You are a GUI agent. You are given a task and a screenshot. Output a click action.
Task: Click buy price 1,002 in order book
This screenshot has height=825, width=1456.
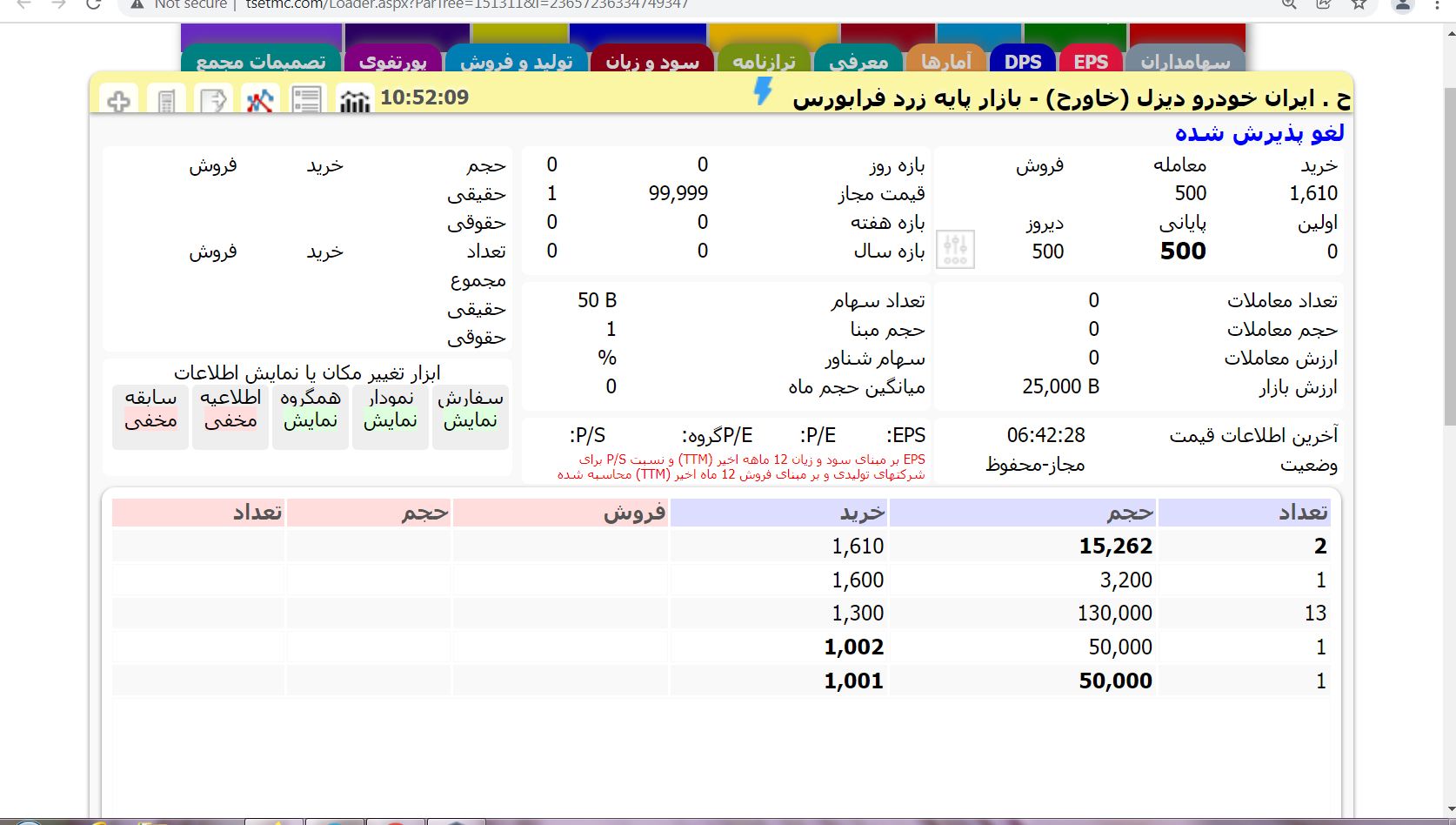tap(854, 647)
